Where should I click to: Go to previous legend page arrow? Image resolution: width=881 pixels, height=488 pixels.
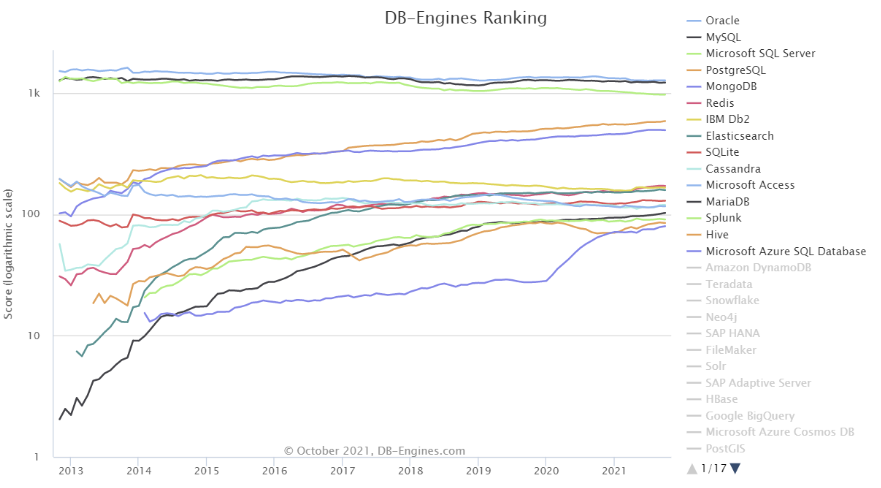pyautogui.click(x=692, y=468)
